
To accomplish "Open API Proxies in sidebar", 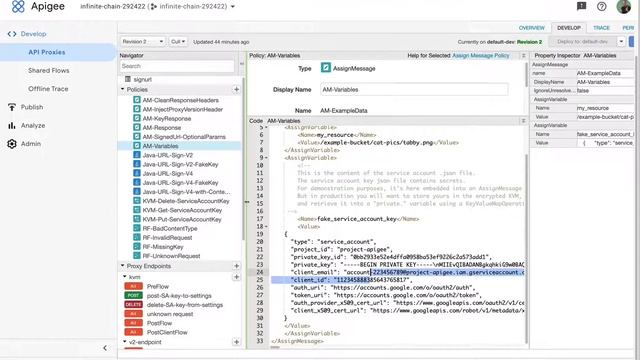I will [x=47, y=52].
